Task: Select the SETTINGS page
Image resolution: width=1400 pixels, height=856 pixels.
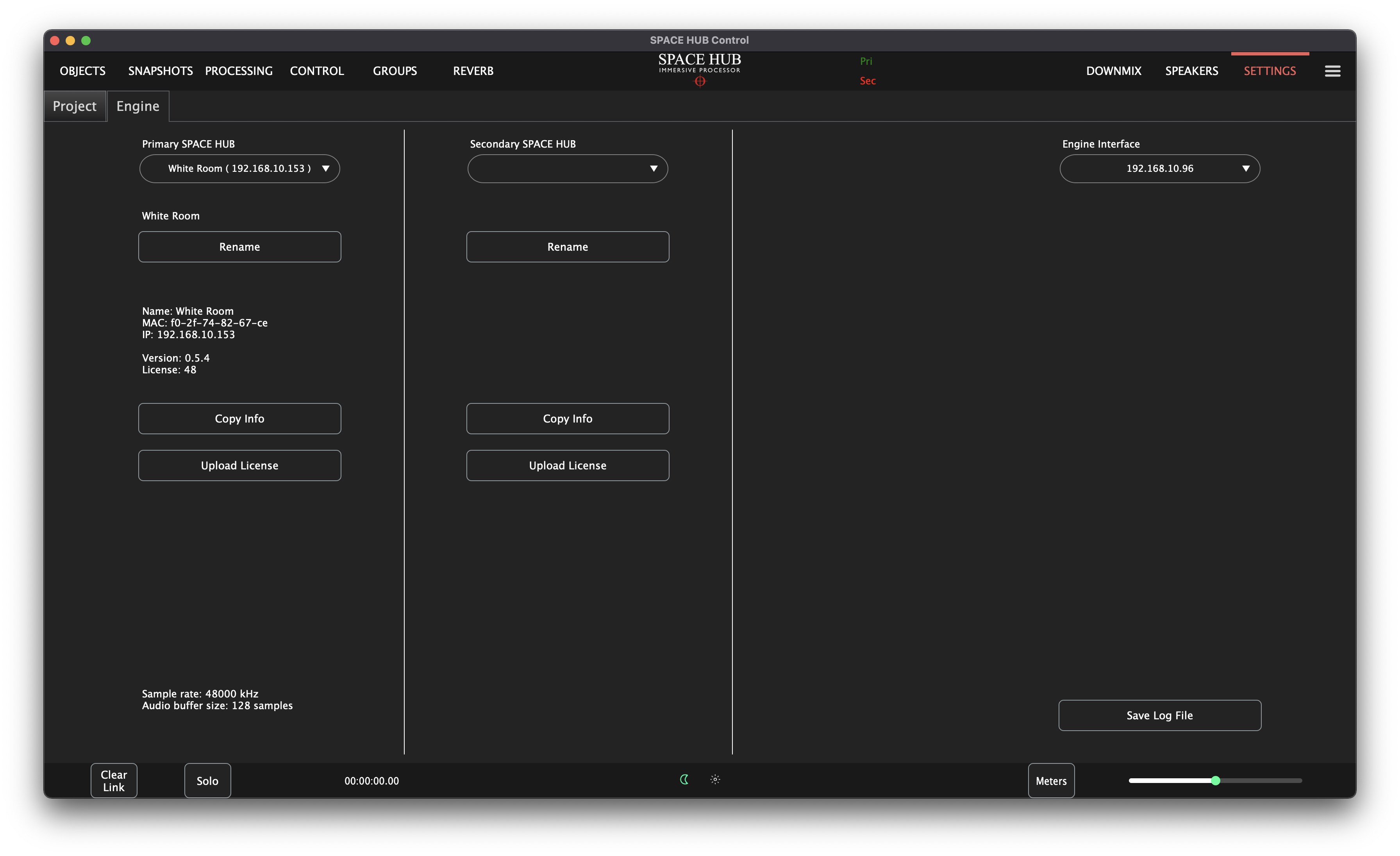Action: pos(1270,71)
